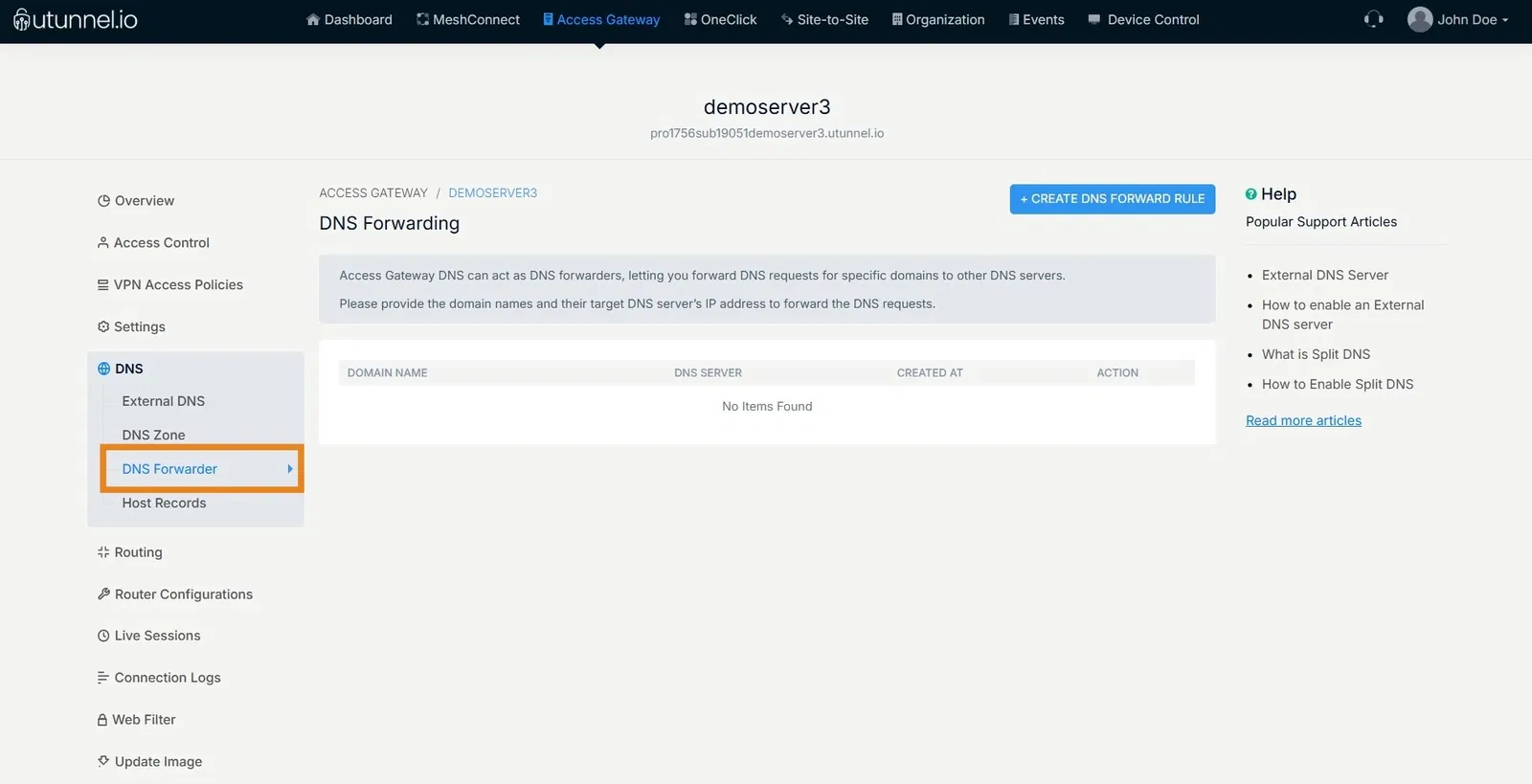Image resolution: width=1532 pixels, height=784 pixels.
Task: Open Update Image in the sidebar
Action: [149, 762]
